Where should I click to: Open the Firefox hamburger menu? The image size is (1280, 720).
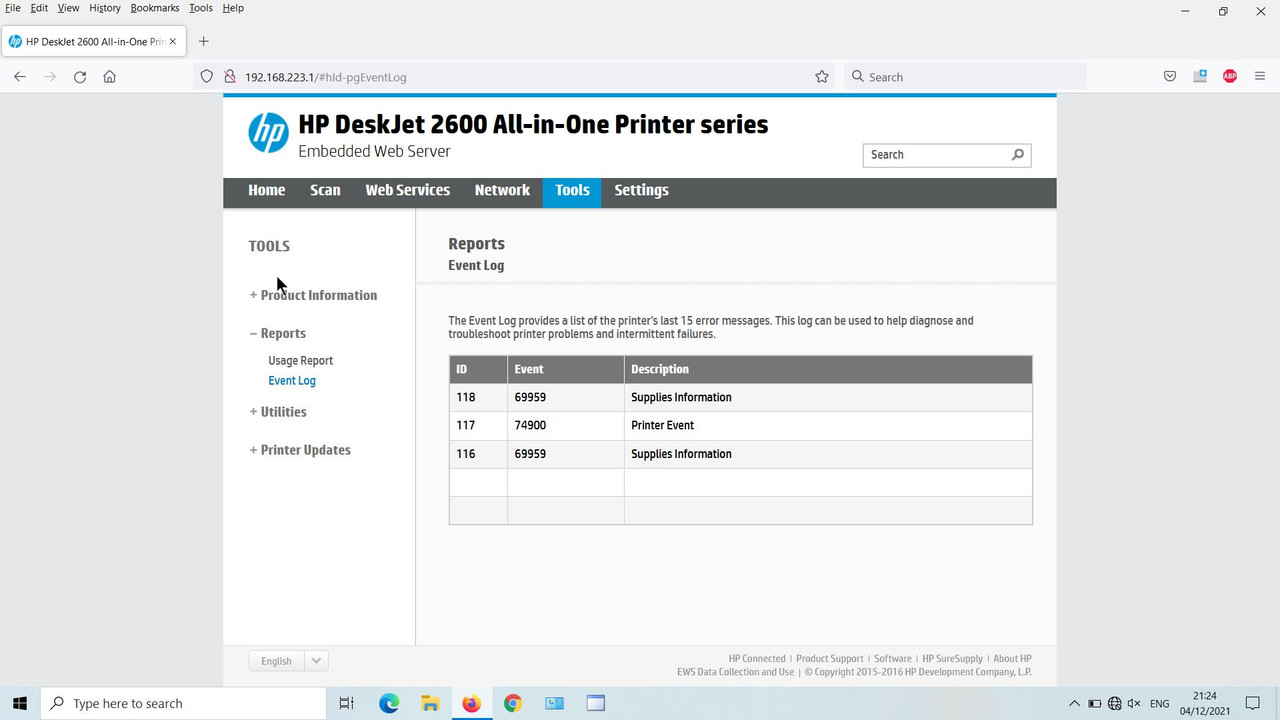pyautogui.click(x=1260, y=77)
